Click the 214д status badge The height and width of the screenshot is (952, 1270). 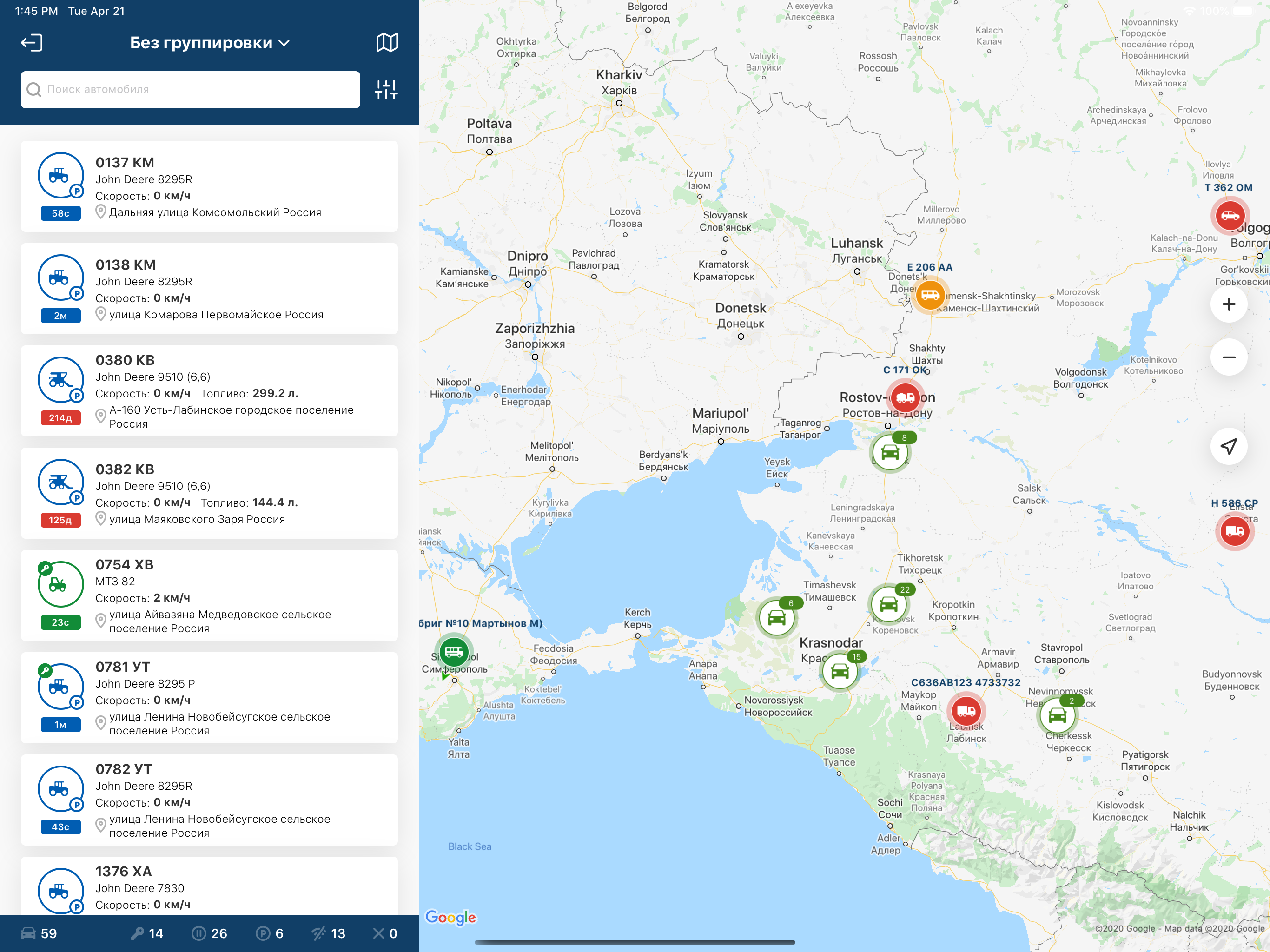(60, 418)
